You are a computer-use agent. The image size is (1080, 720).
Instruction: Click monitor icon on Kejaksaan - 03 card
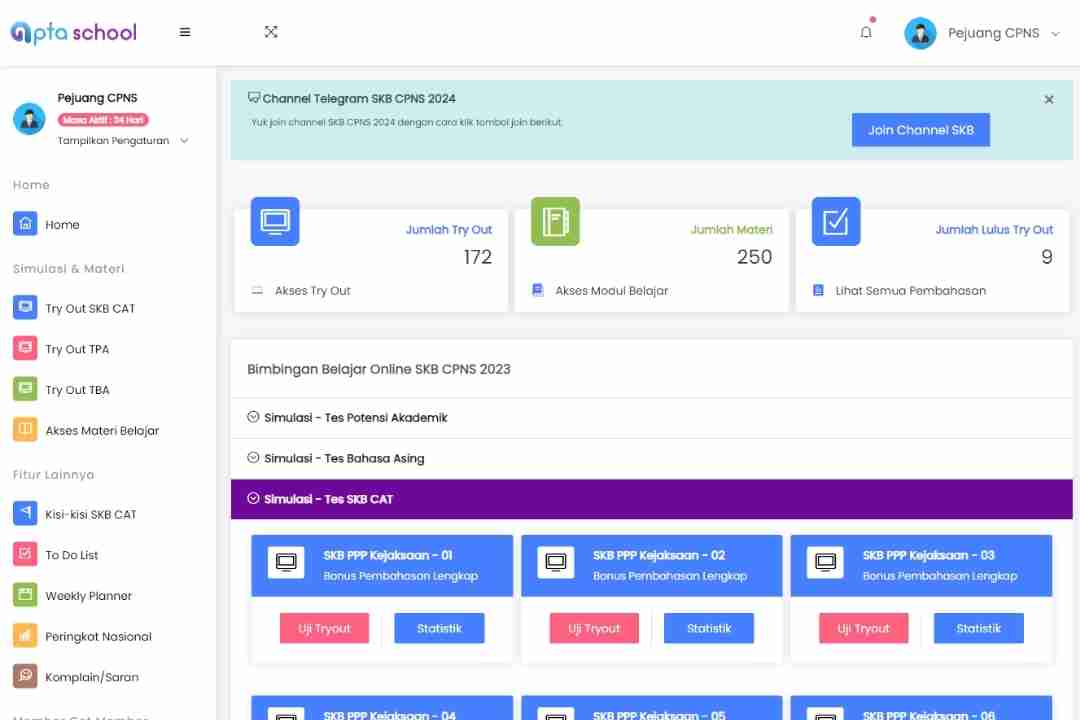pyautogui.click(x=825, y=562)
